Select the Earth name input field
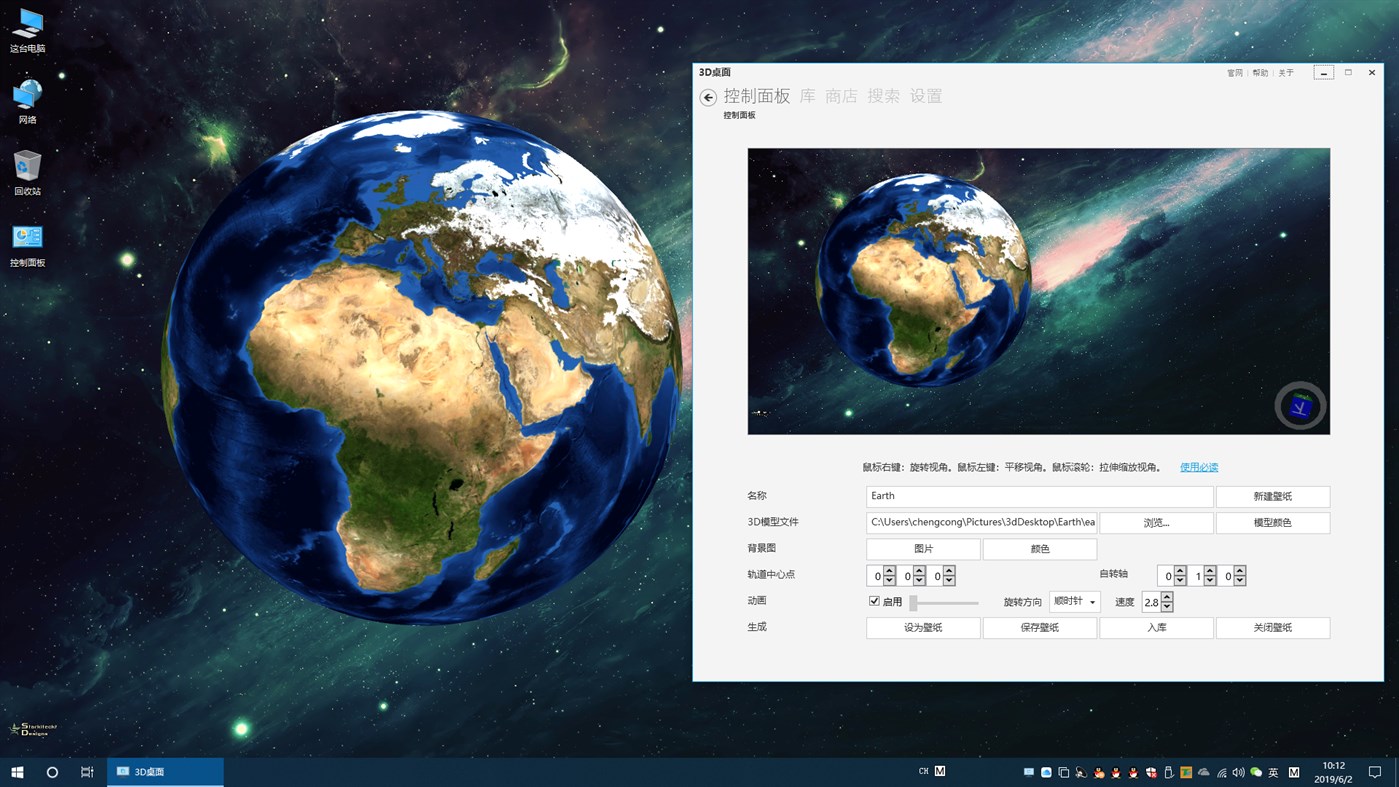The height and width of the screenshot is (787, 1399). [1038, 496]
